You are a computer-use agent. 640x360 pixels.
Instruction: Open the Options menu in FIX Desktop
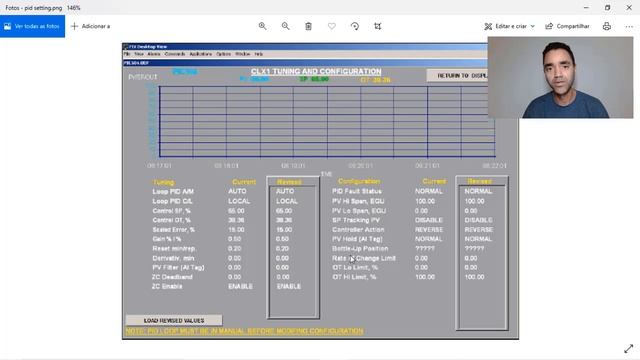[x=223, y=54]
